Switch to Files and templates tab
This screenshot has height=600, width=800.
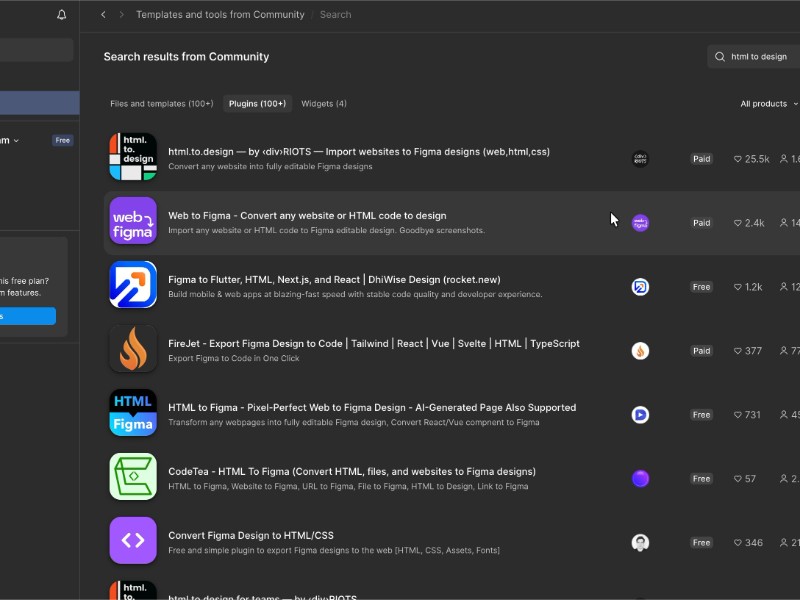point(162,104)
